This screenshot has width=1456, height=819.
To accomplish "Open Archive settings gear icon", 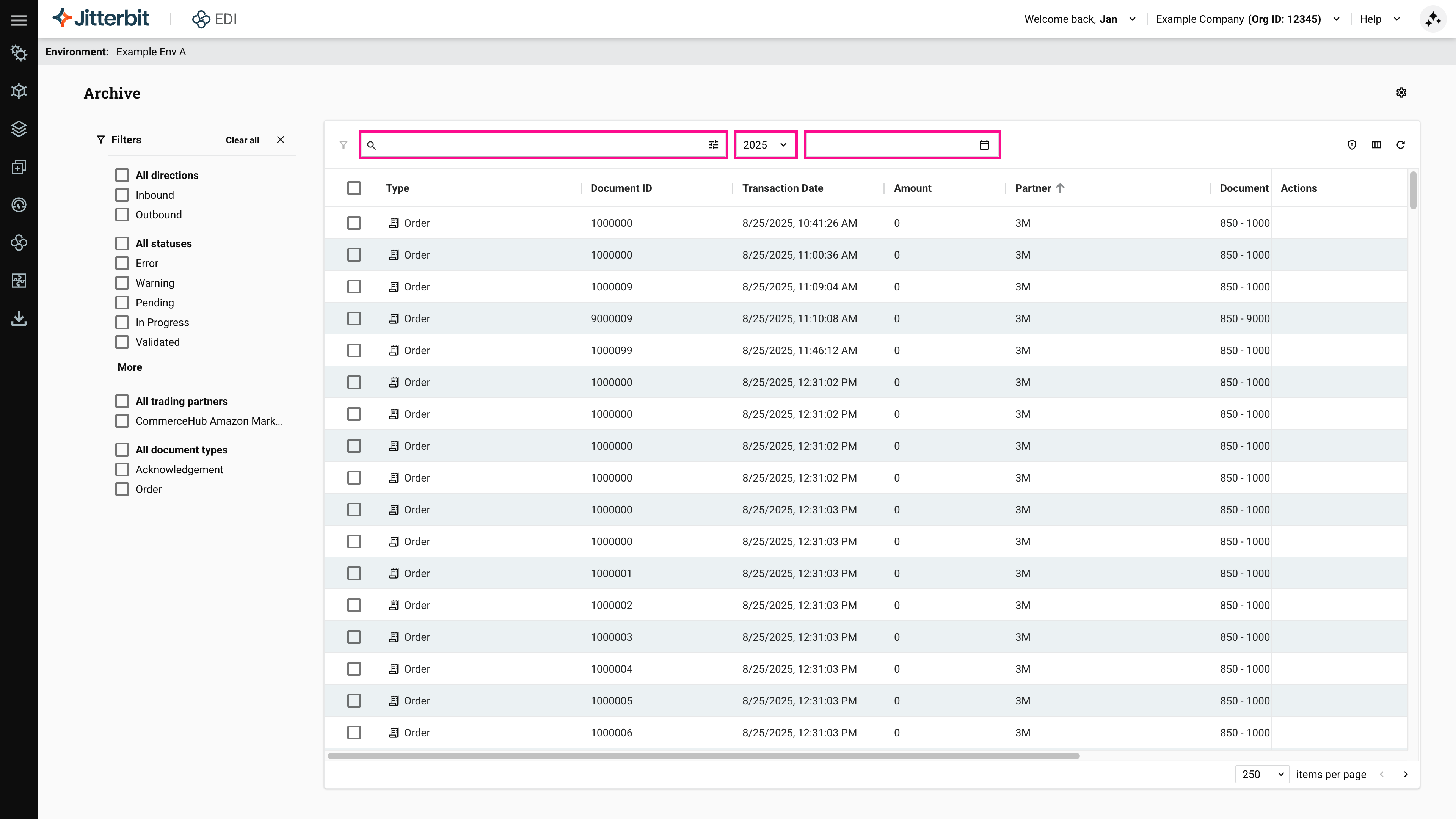I will point(1401,93).
